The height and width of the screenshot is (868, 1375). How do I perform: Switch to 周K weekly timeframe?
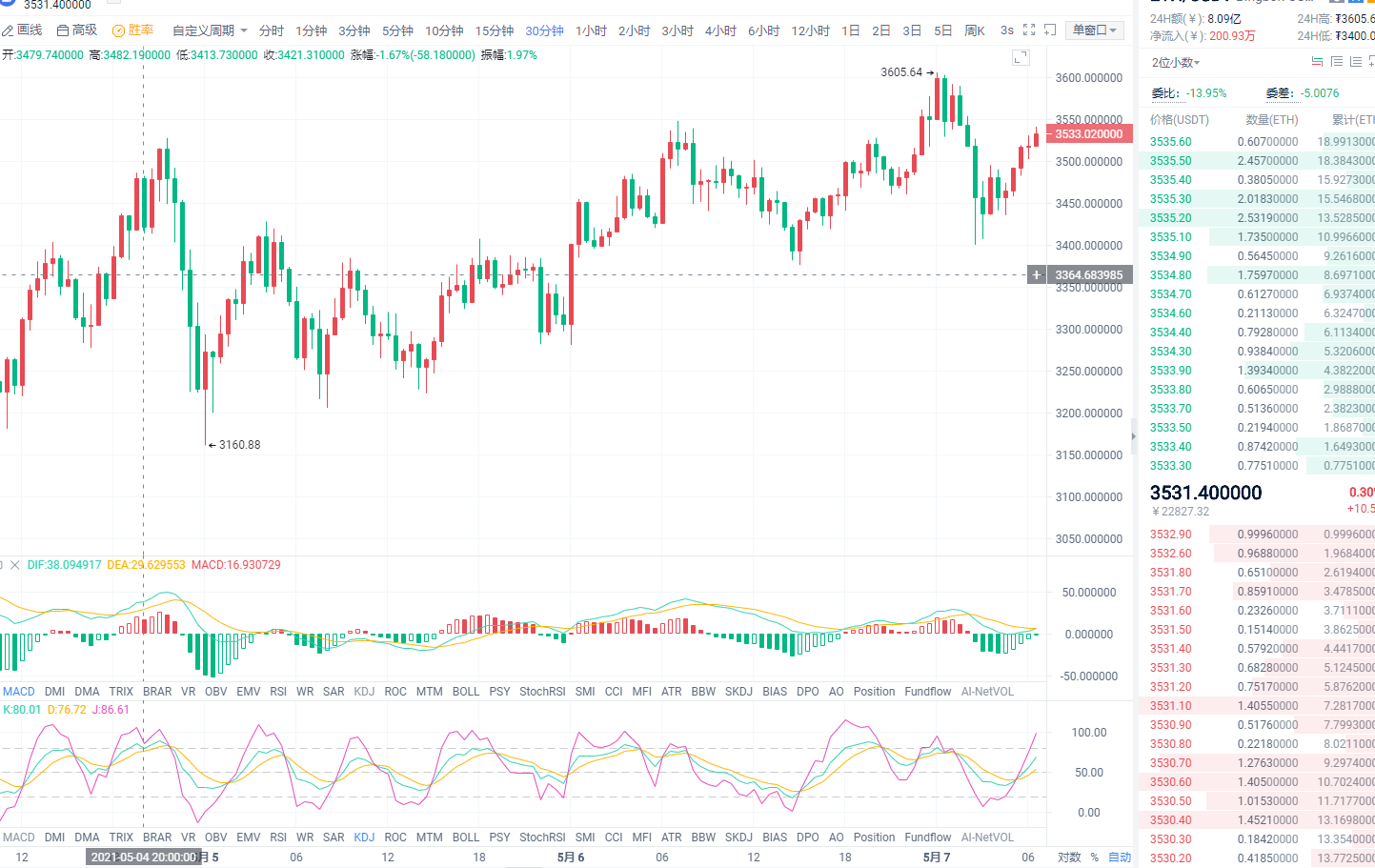(x=975, y=30)
